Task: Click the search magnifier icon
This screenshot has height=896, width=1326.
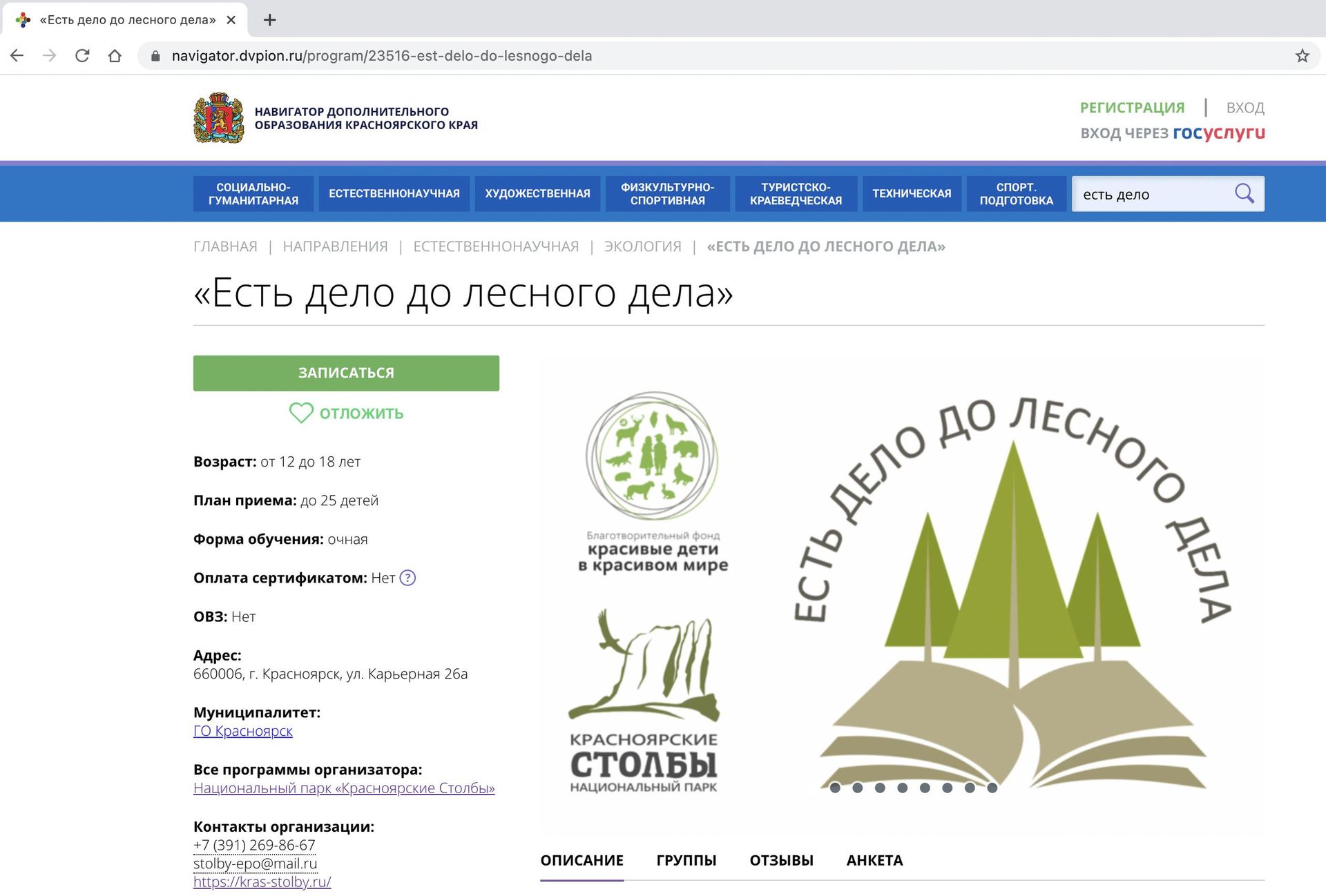Action: point(1244,193)
